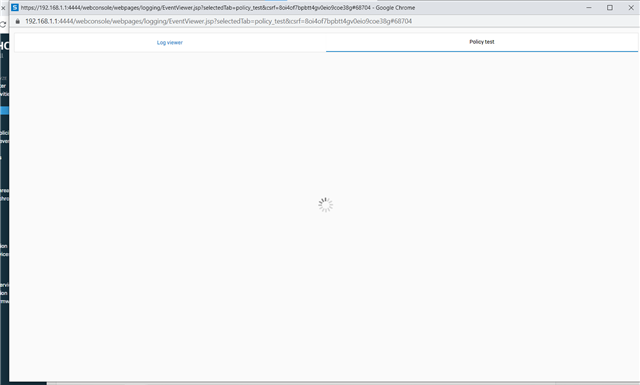Open the sidebar item showing 'vitie'
Screen dimensions: 640x385
pos(4,94)
